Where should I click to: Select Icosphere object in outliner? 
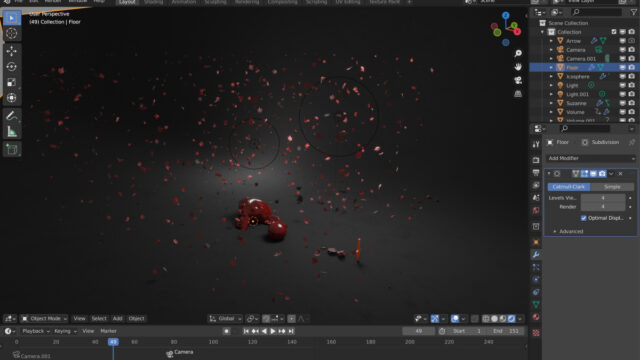(578, 76)
